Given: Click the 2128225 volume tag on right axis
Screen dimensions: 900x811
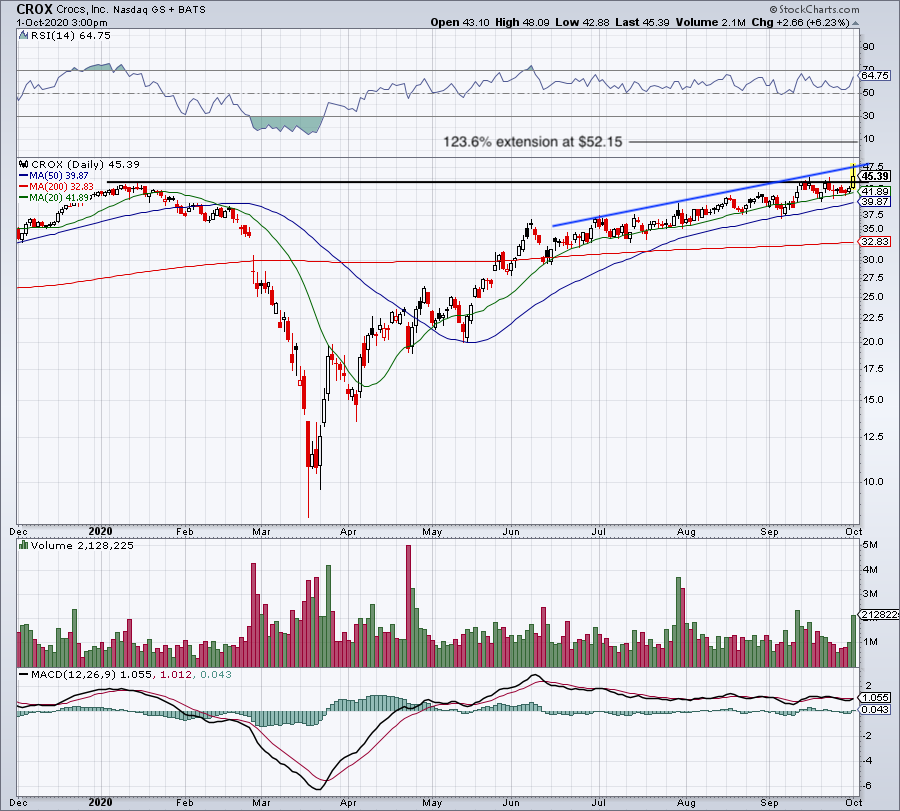Looking at the screenshot, I should pos(880,615).
